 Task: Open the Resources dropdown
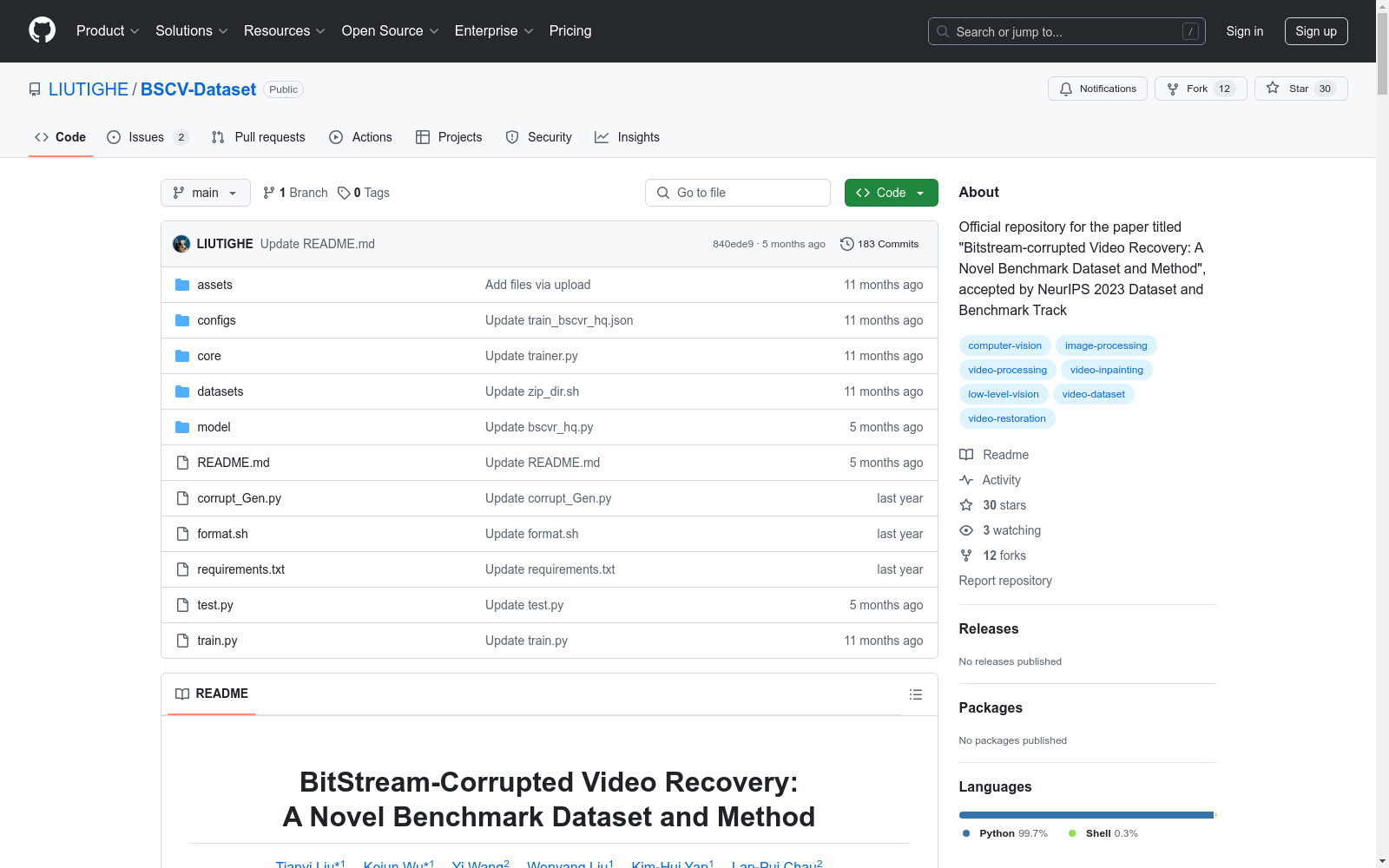tap(285, 31)
